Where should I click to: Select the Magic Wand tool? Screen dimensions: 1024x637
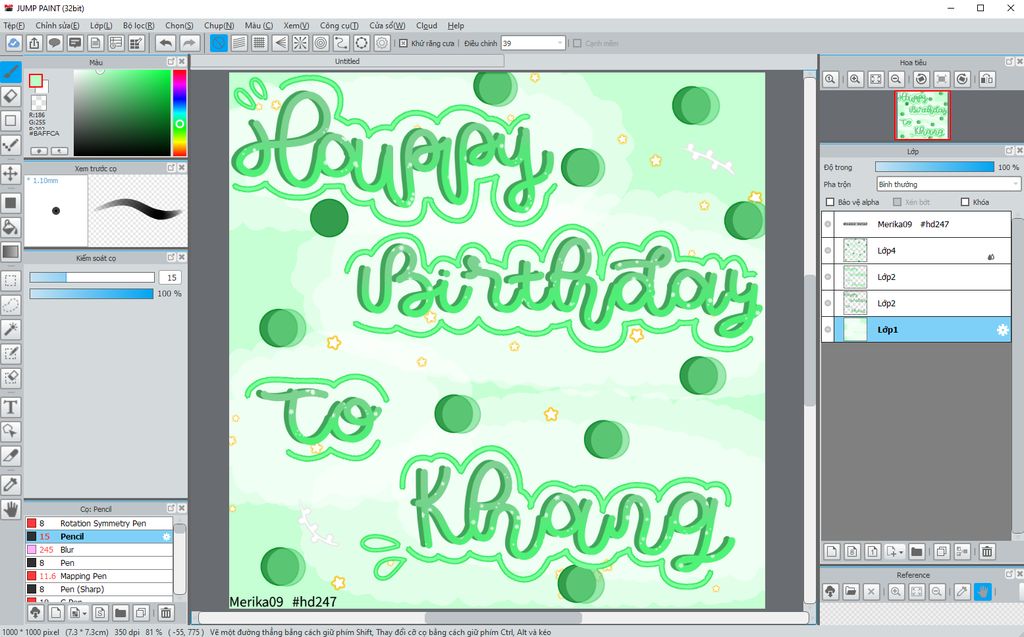click(10, 329)
